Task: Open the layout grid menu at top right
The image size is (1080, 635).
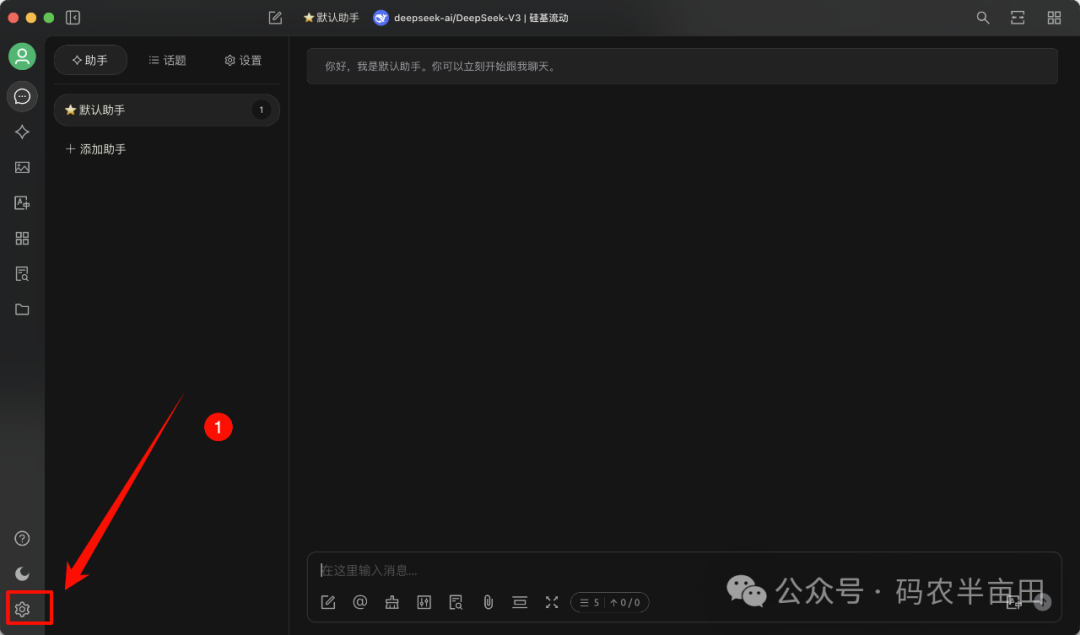Action: click(x=1054, y=17)
